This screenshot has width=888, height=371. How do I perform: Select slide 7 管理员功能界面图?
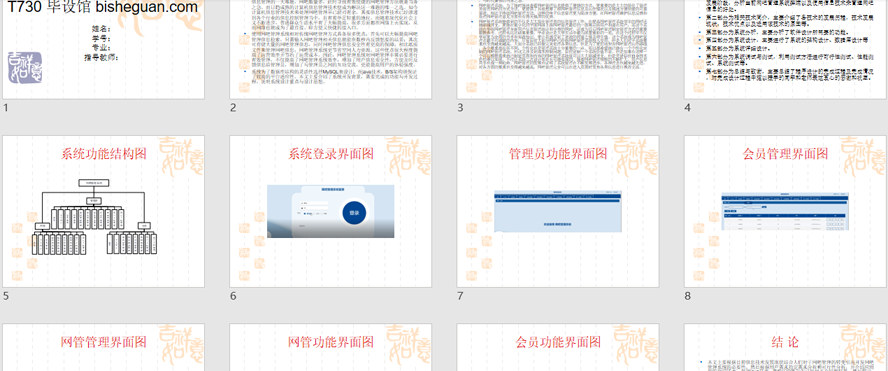(x=558, y=211)
